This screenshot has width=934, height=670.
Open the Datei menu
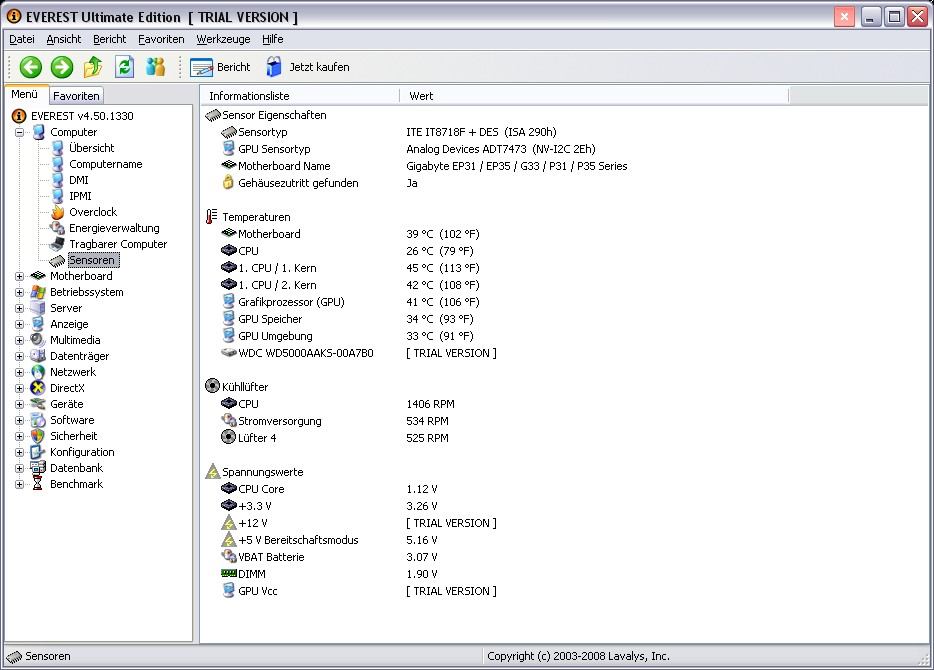(21, 39)
